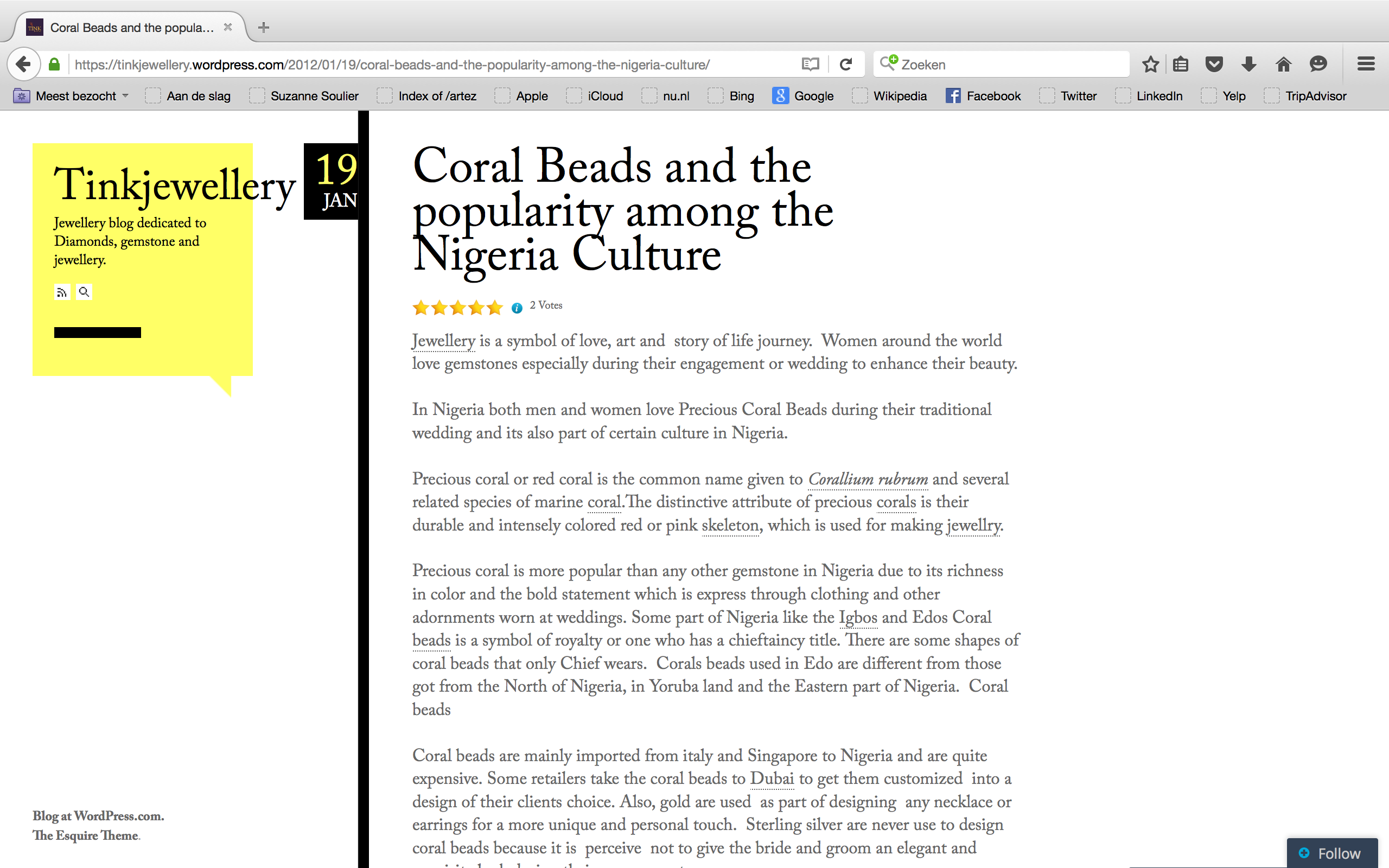The height and width of the screenshot is (868, 1389).
Task: Open the Bing bookmark
Action: coord(731,96)
